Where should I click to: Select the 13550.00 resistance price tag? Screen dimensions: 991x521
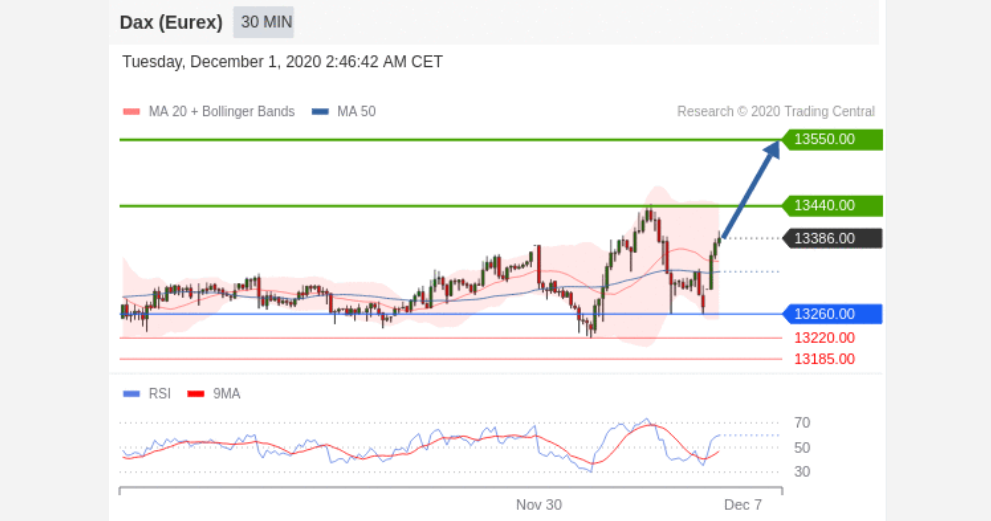[832, 139]
